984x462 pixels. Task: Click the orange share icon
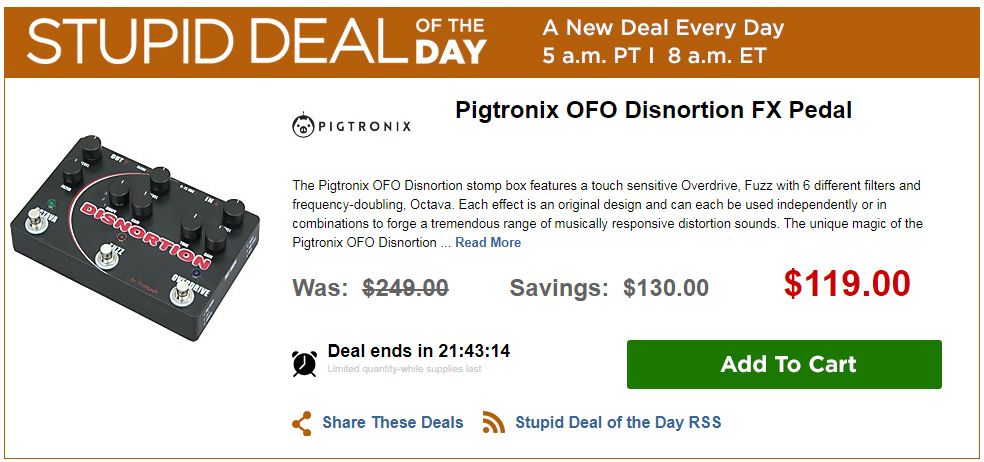point(302,423)
